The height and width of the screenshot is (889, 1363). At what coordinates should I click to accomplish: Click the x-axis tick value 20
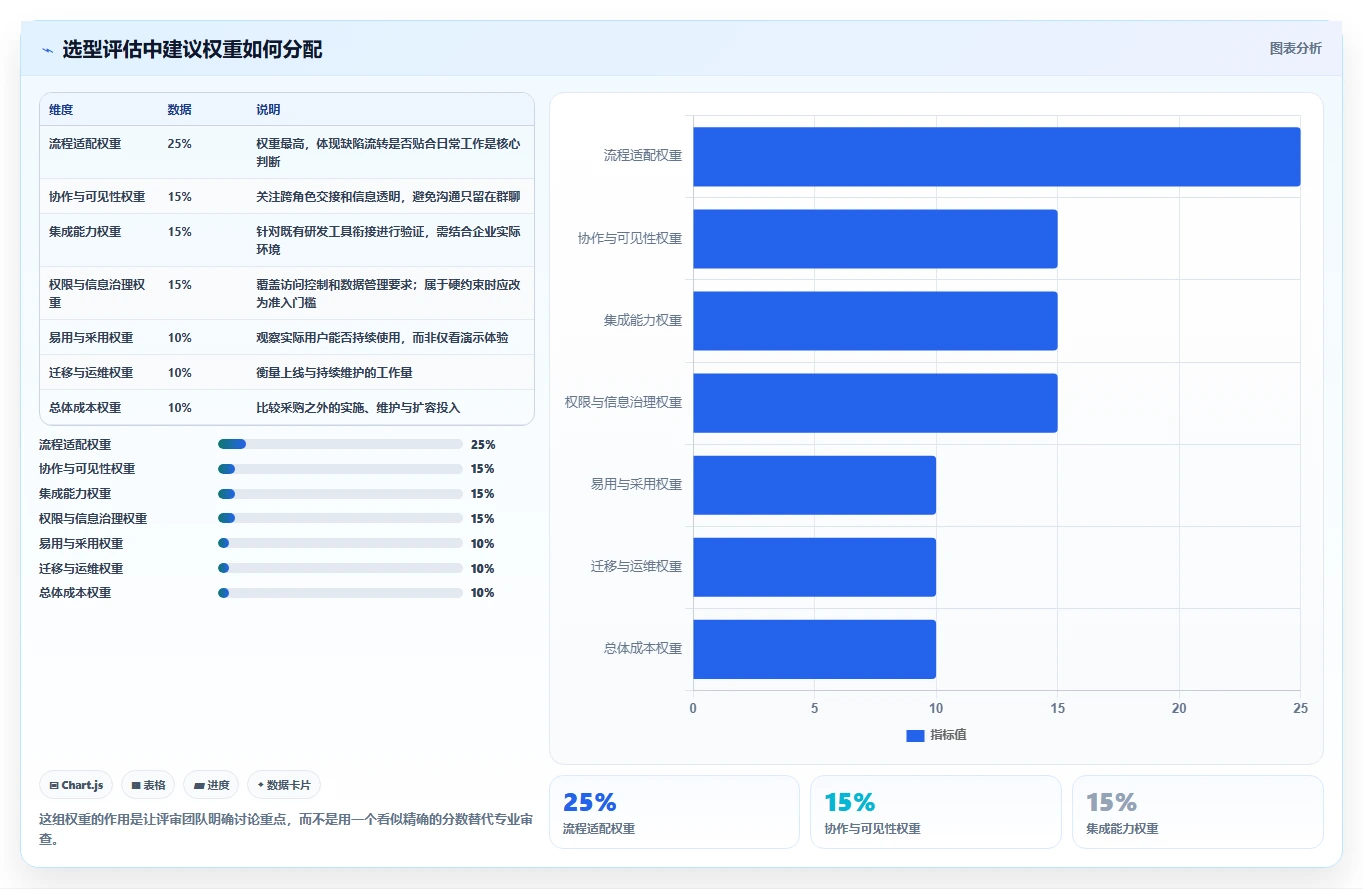point(1179,708)
